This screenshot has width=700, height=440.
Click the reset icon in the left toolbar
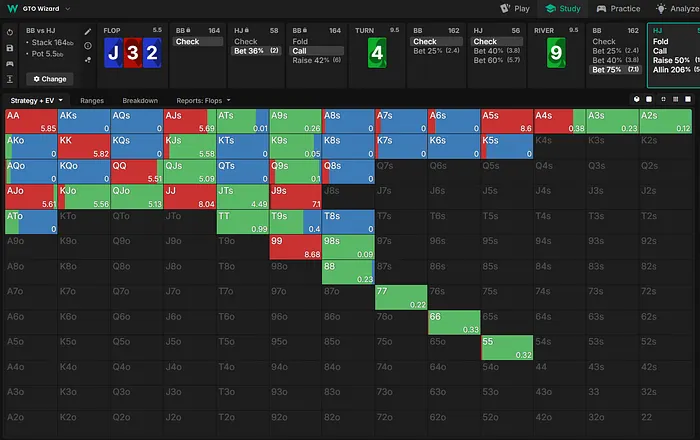pyautogui.click(x=10, y=32)
